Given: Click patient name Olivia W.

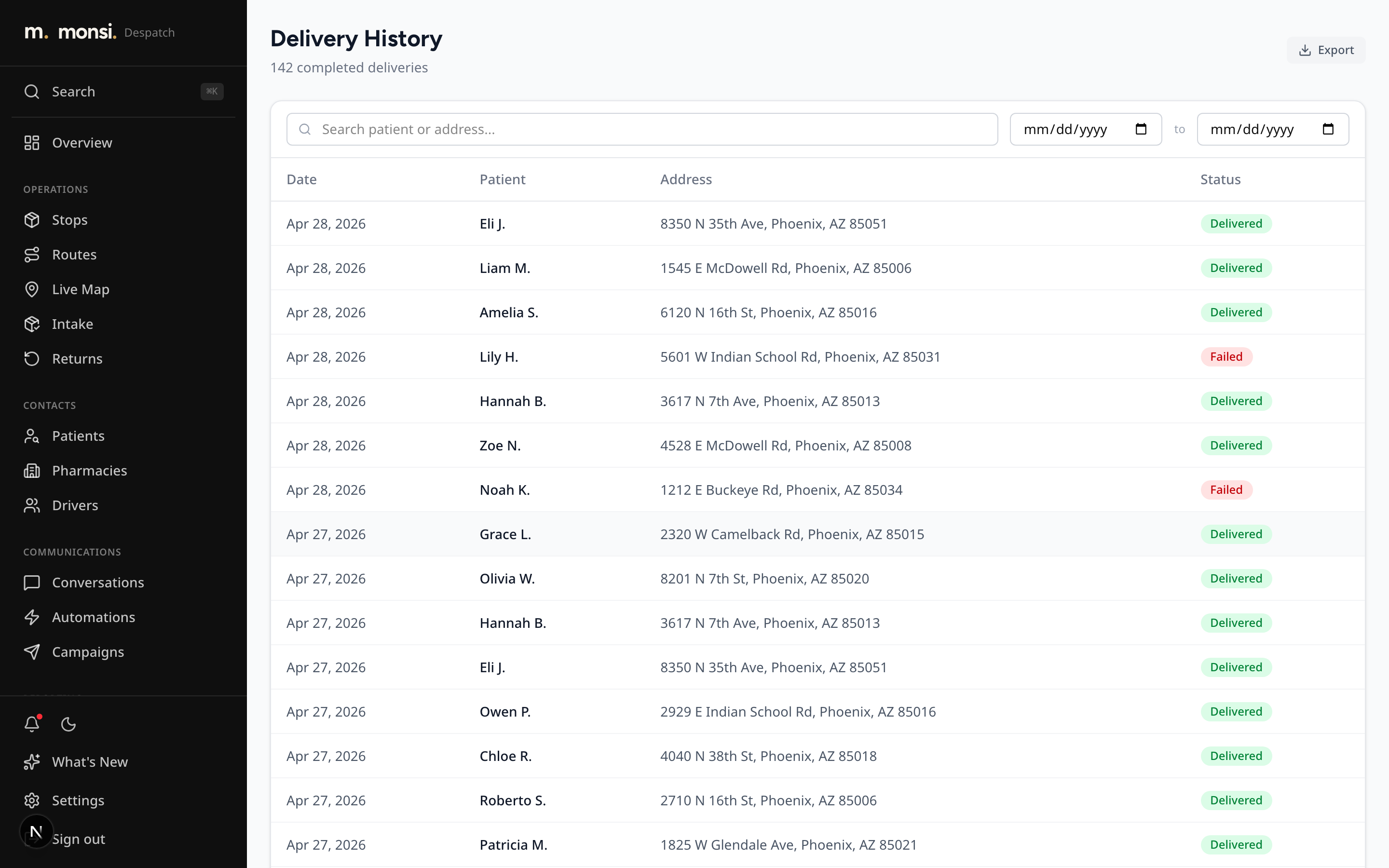Looking at the screenshot, I should click(507, 579).
